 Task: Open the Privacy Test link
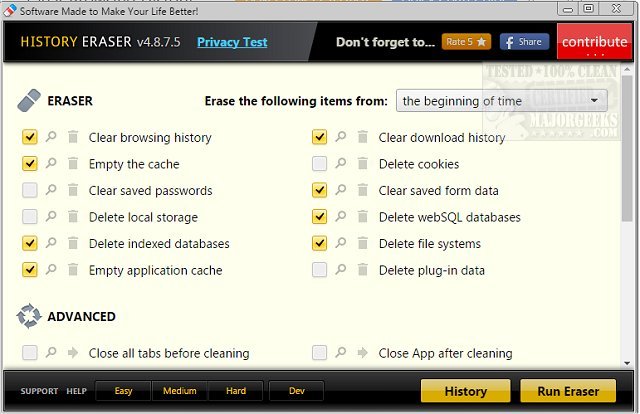[232, 42]
